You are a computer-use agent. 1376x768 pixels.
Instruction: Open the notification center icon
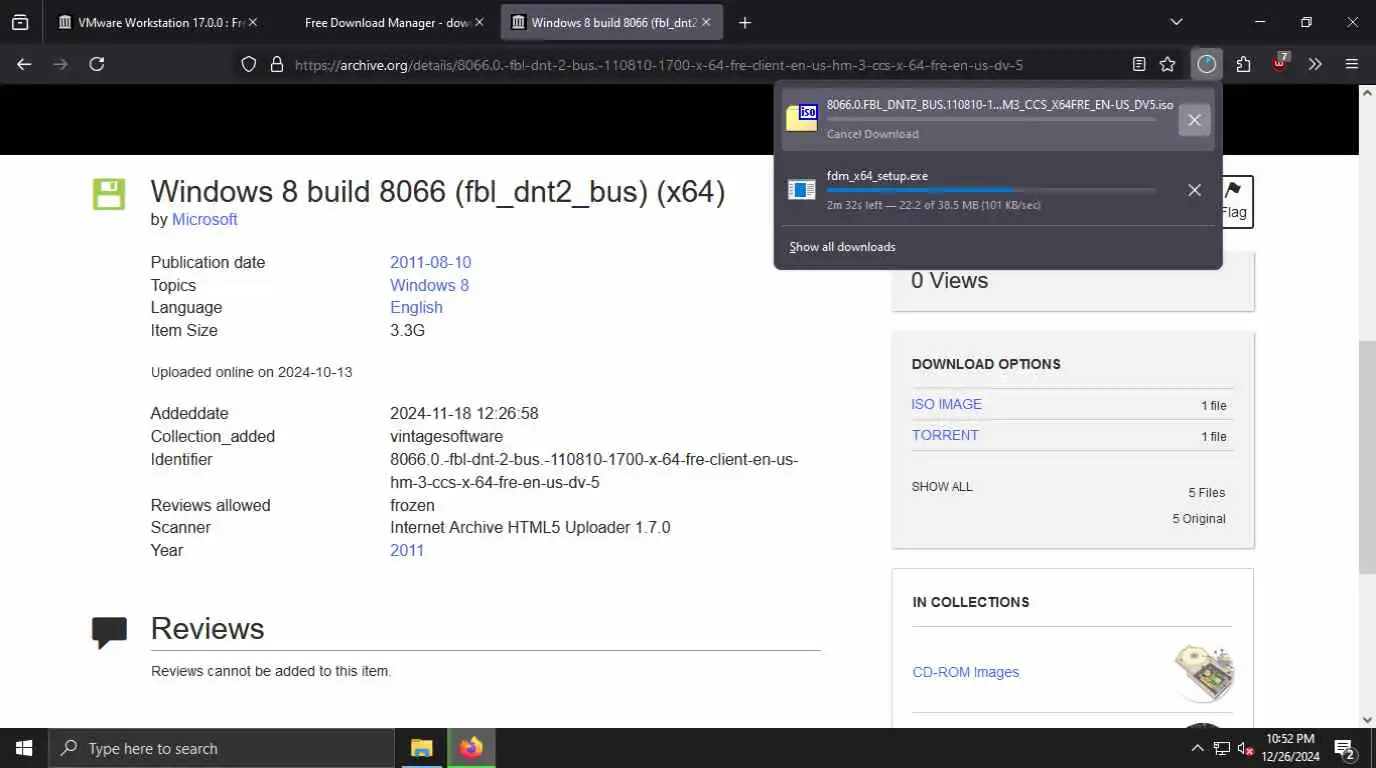pos(1345,749)
